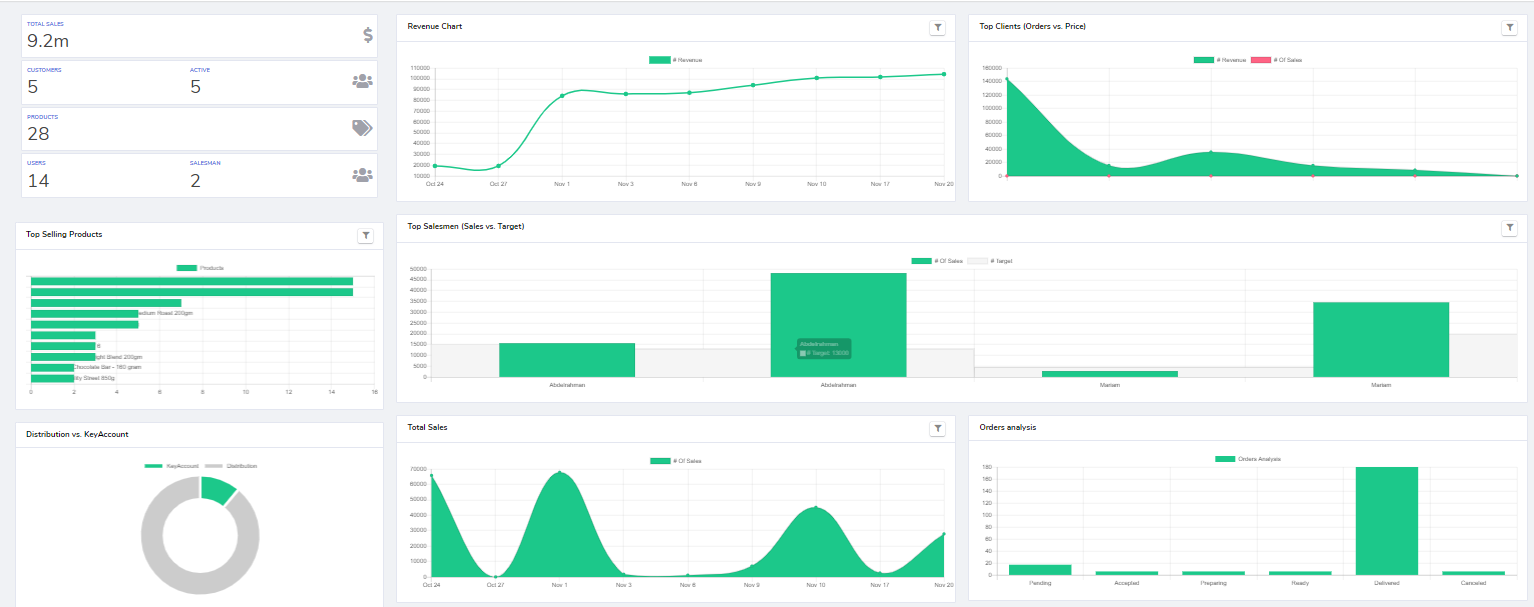Select the Delivered bar in Orders analysis
Screen dimensions: 1534x607
click(x=1386, y=520)
